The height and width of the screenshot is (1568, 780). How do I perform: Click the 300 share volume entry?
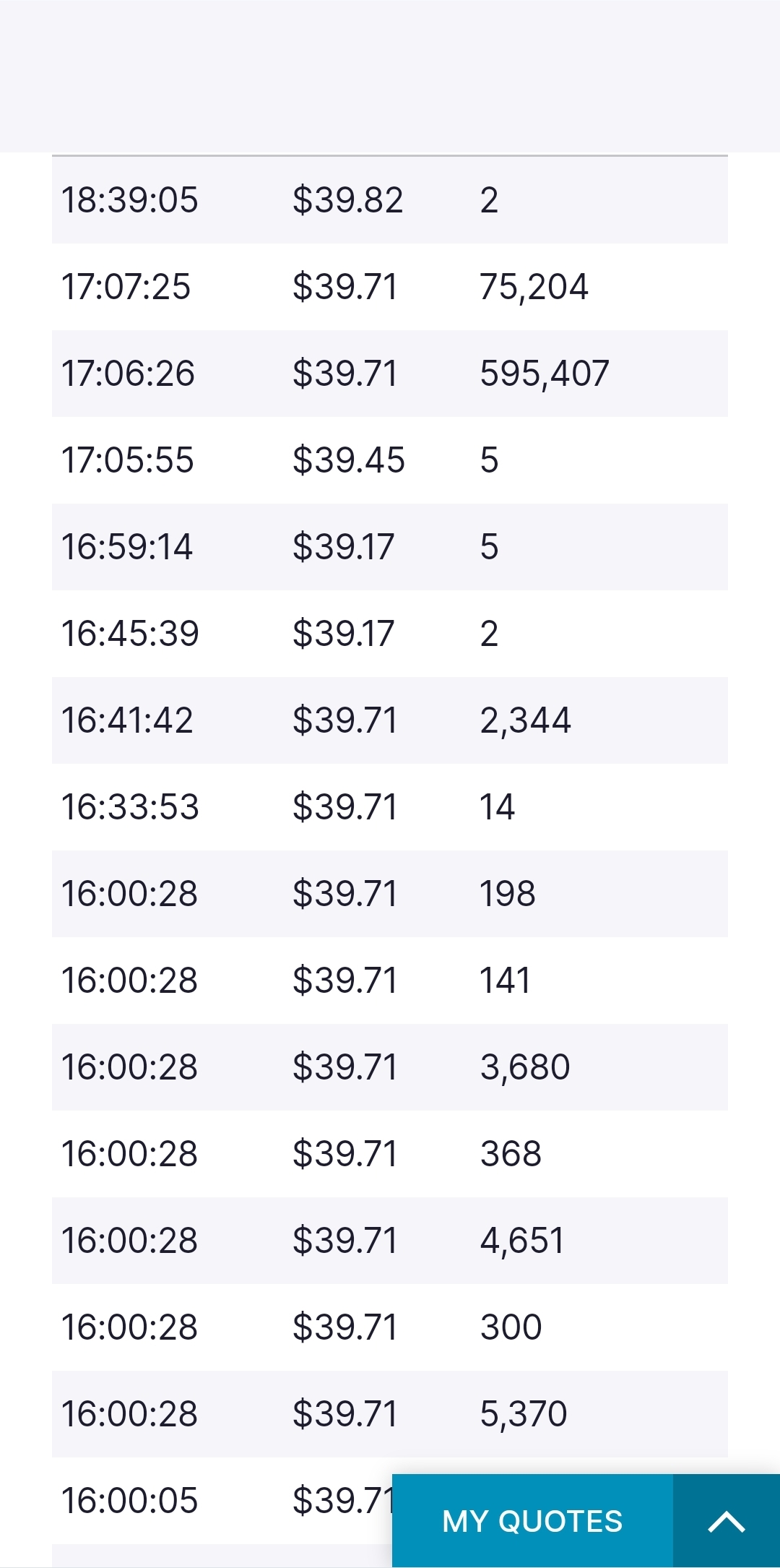click(511, 1327)
